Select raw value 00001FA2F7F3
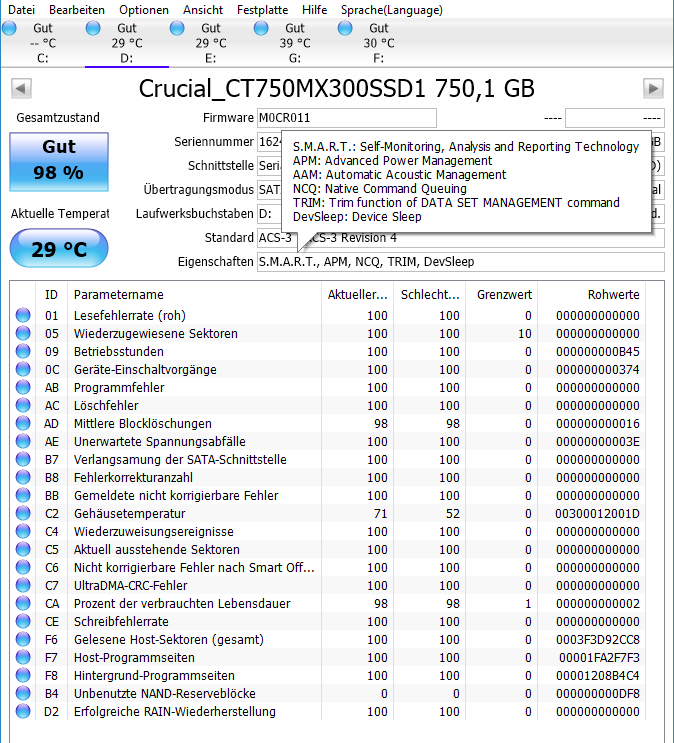 tap(599, 658)
